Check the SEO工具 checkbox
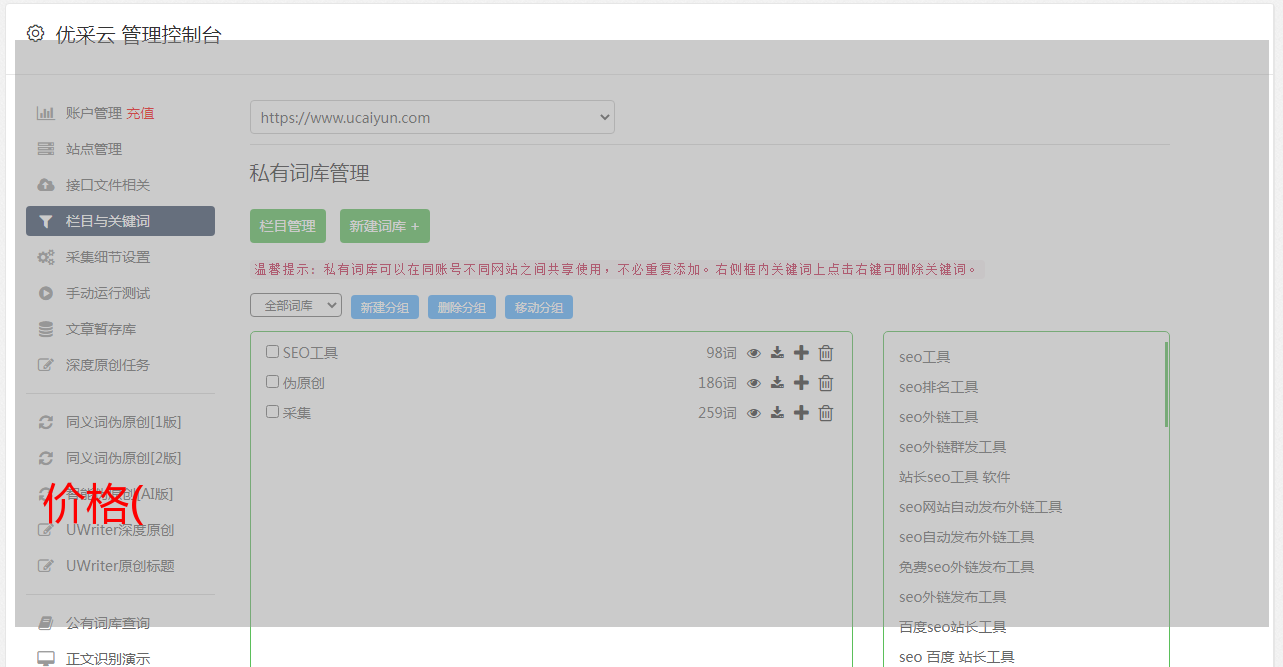The height and width of the screenshot is (667, 1283). [x=272, y=352]
